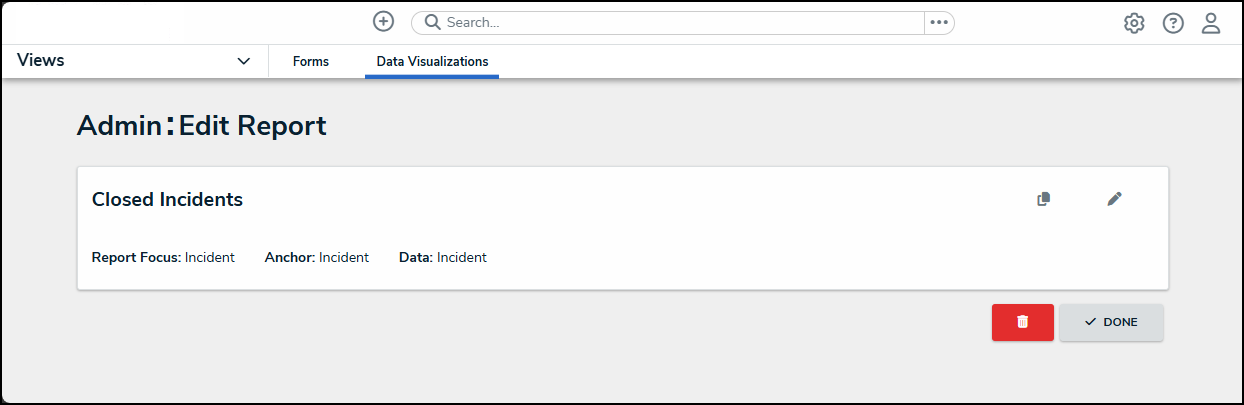
Task: Click the Data: Incident text
Action: click(x=443, y=258)
